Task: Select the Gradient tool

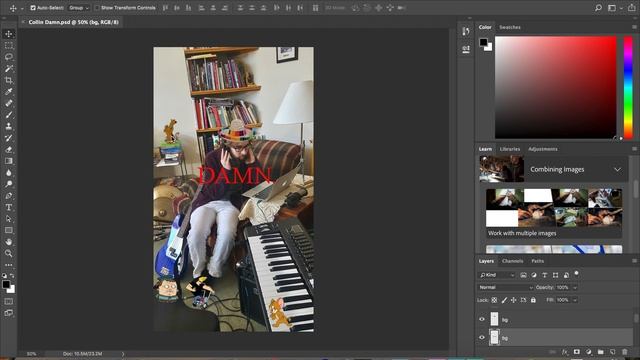Action: click(x=9, y=161)
